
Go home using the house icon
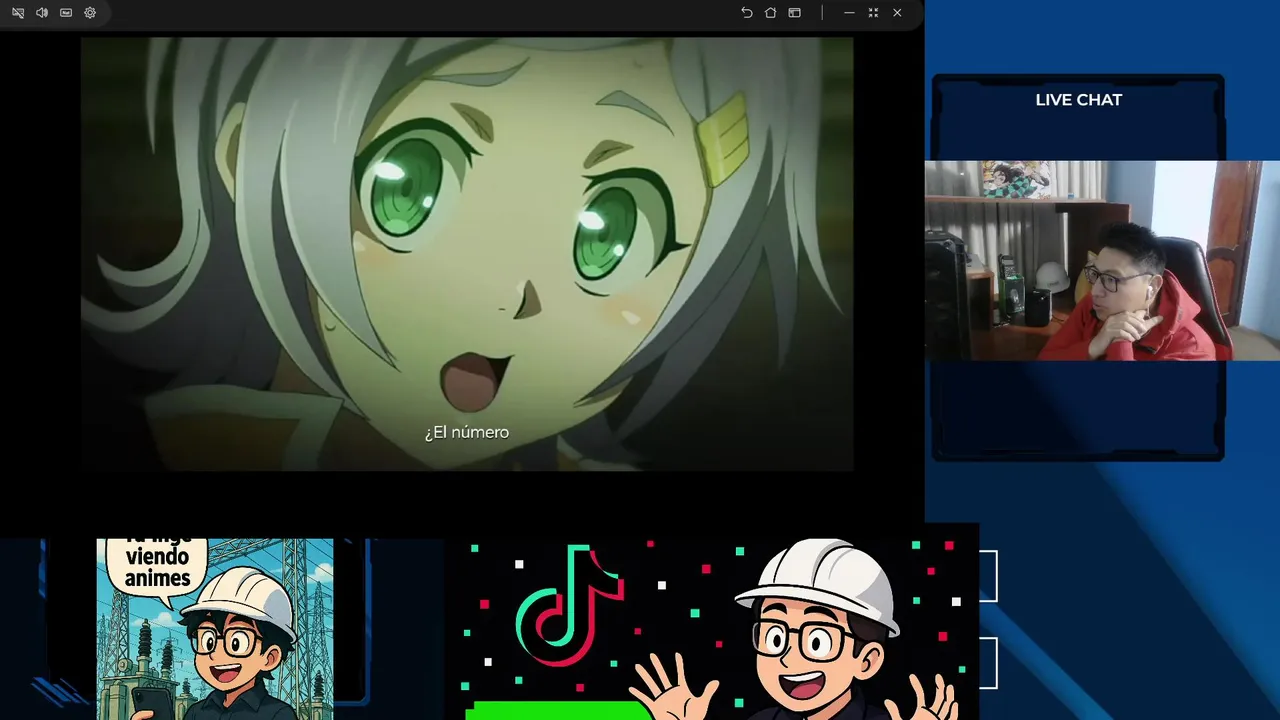point(770,13)
